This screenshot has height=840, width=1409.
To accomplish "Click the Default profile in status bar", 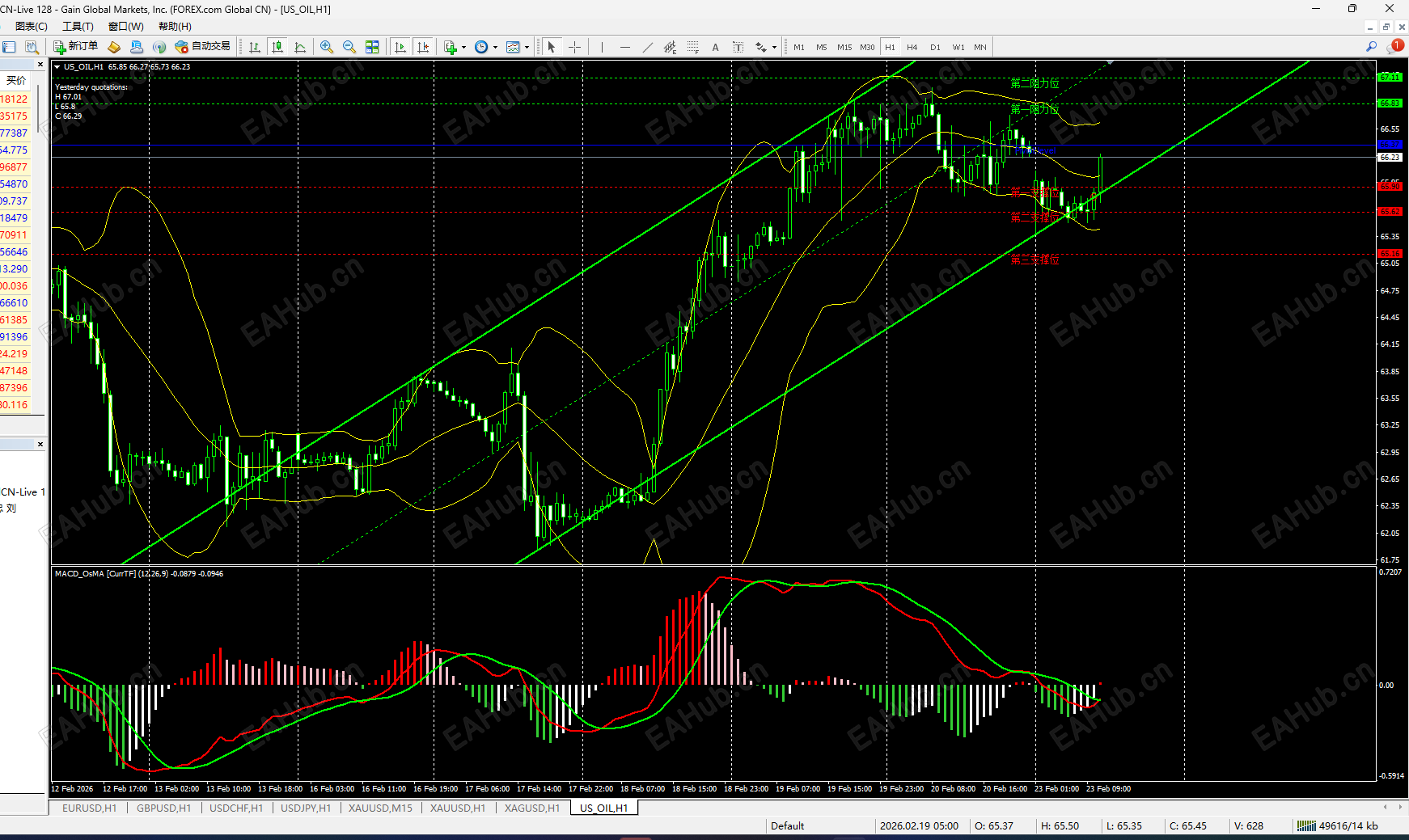I will (x=787, y=825).
